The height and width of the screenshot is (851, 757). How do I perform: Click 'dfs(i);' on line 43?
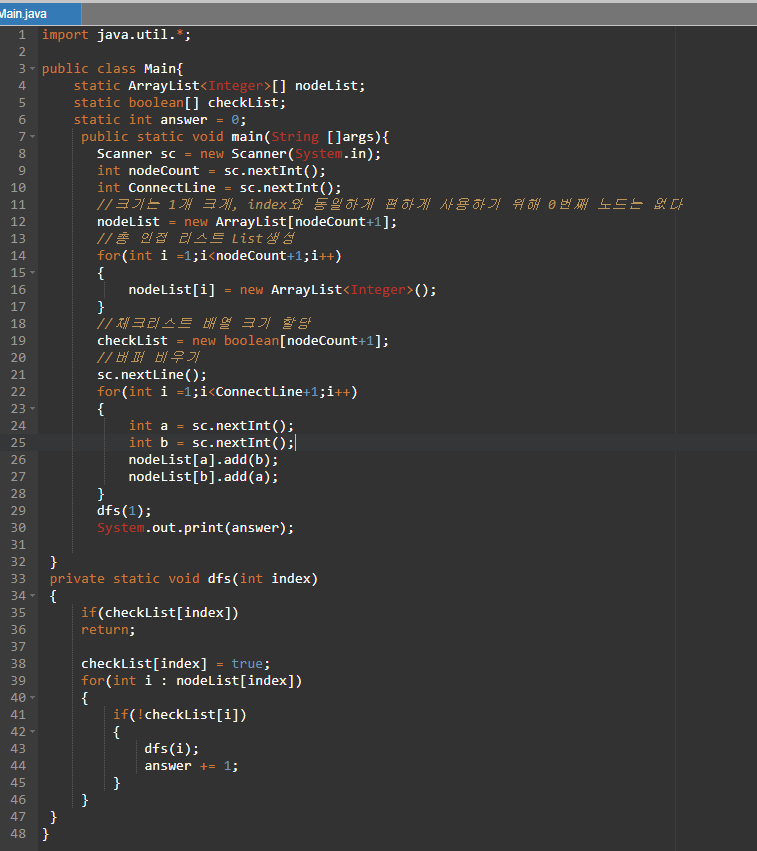tap(171, 749)
